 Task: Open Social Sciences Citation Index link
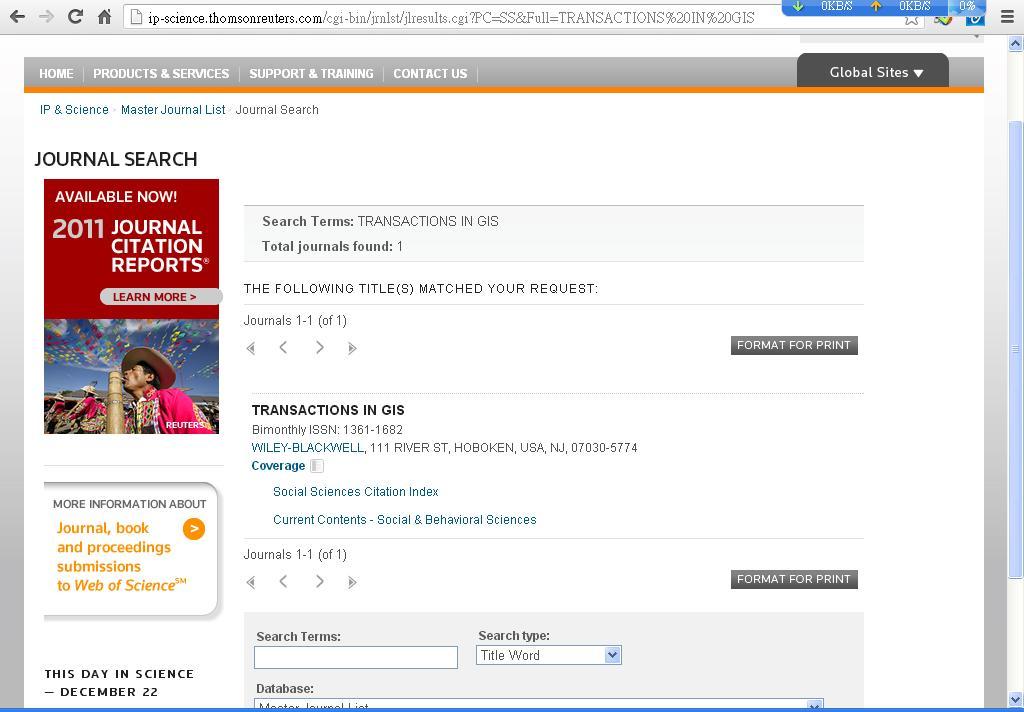click(x=355, y=492)
